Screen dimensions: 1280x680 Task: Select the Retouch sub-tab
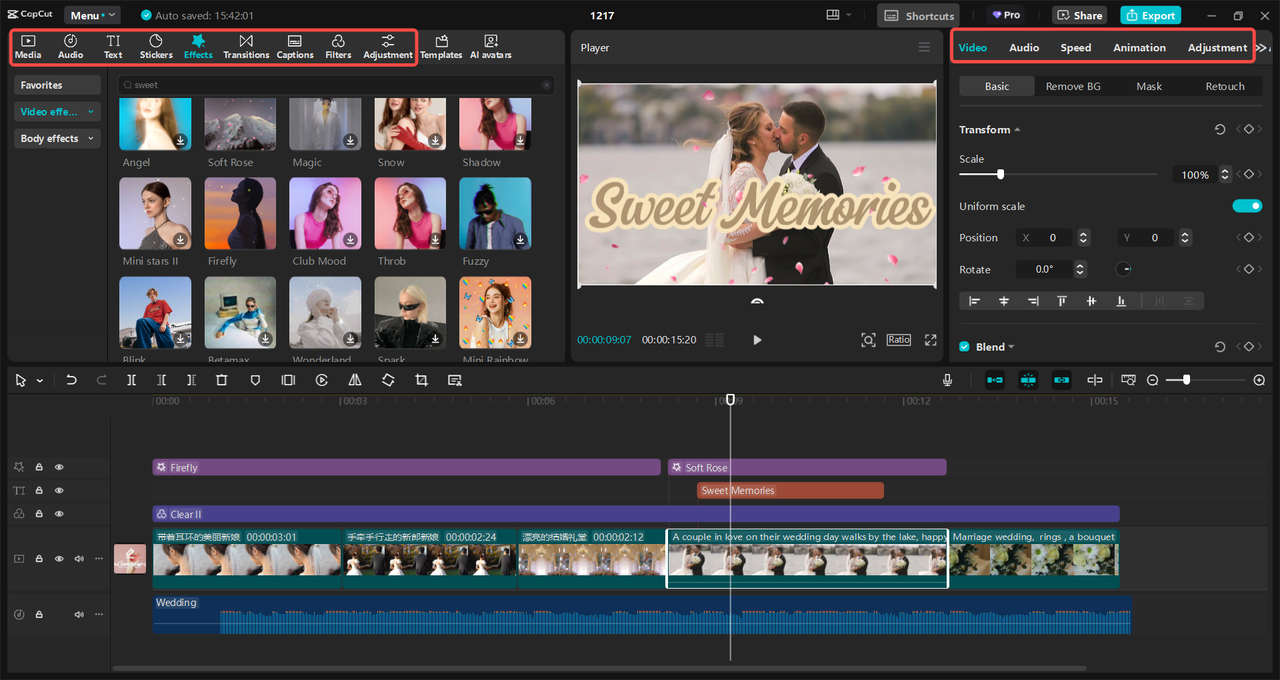pyautogui.click(x=1225, y=86)
